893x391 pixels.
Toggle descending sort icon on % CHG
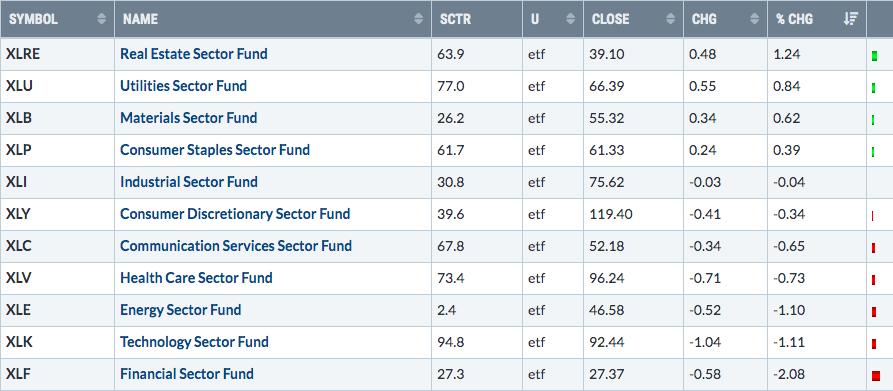(x=851, y=19)
